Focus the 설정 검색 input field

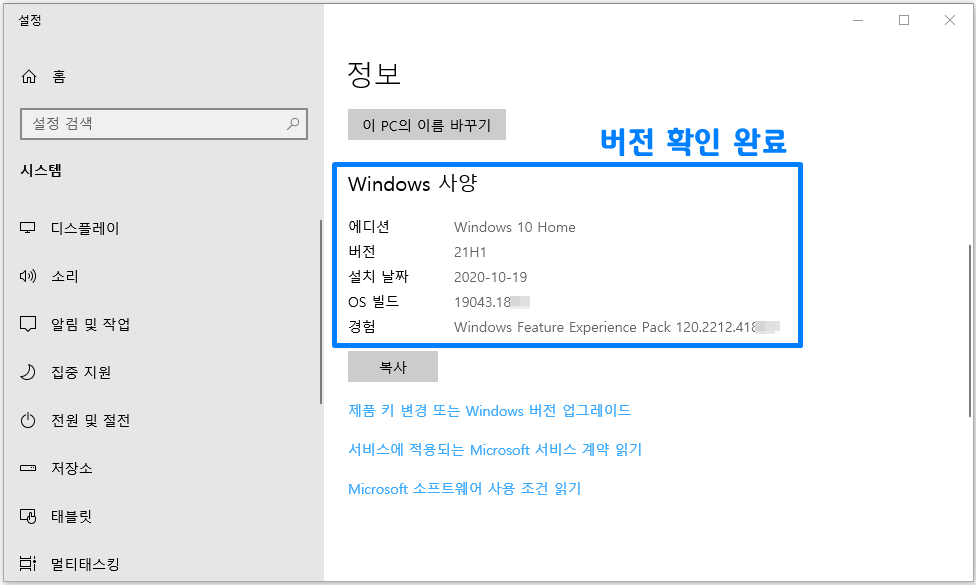tap(164, 123)
